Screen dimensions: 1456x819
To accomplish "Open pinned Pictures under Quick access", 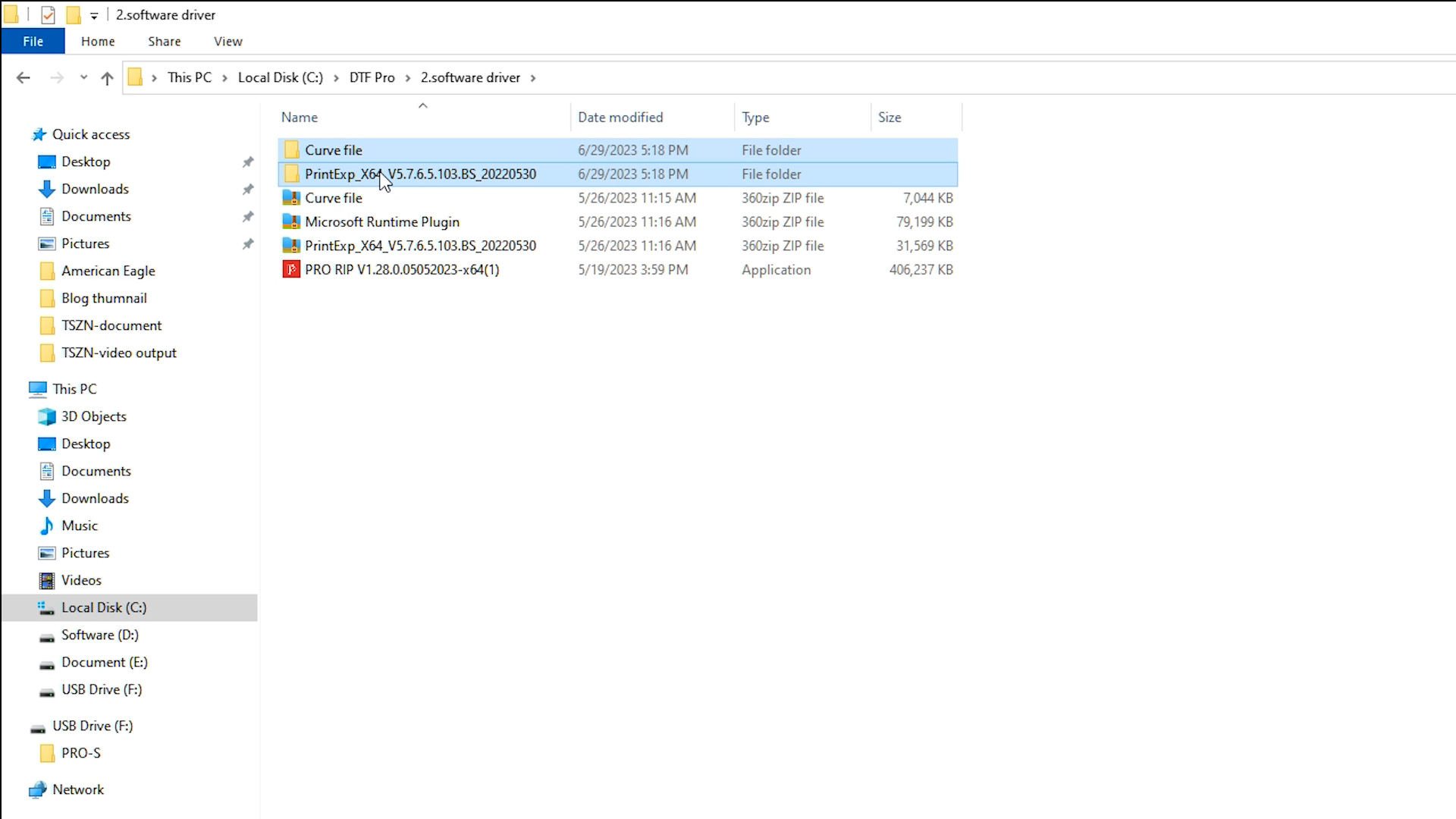I will point(85,243).
